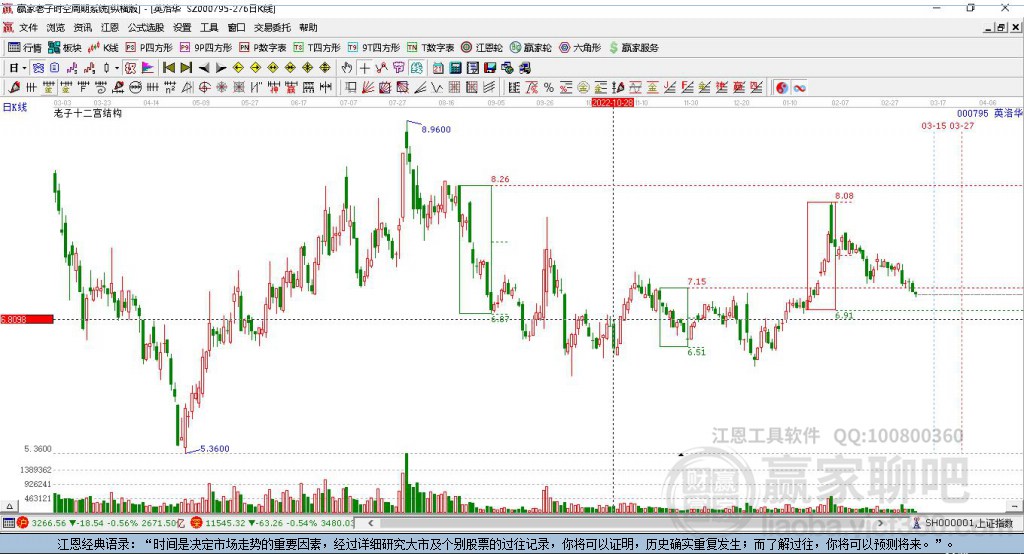Open the 江恩 menu
This screenshot has height=554, width=1024.
coord(109,28)
